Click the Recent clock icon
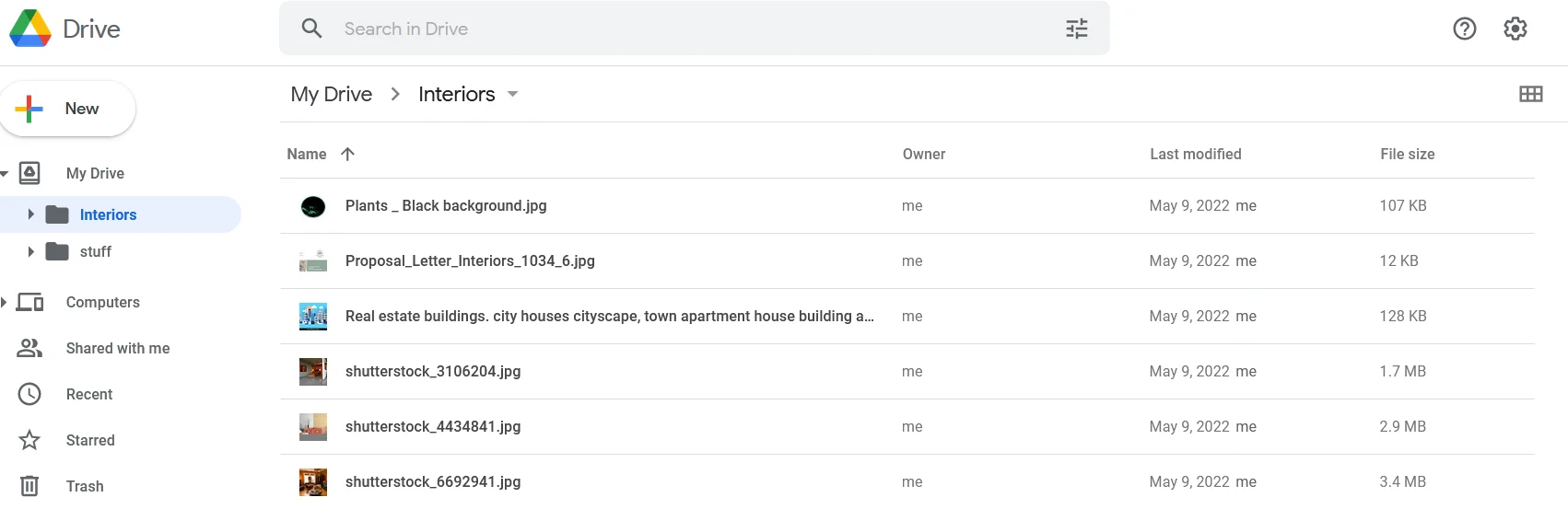1568x509 pixels. pos(29,394)
